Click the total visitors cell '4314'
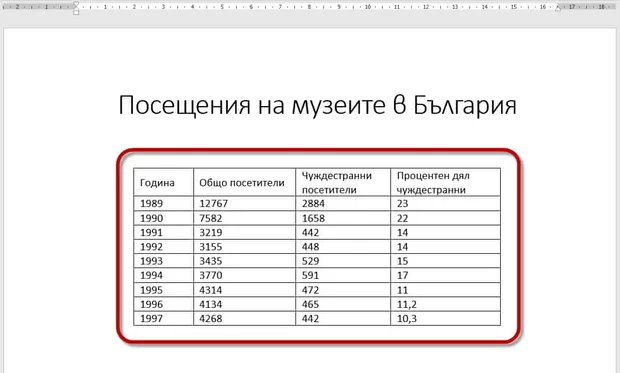Screen dimensions: 620x373 (x=244, y=290)
